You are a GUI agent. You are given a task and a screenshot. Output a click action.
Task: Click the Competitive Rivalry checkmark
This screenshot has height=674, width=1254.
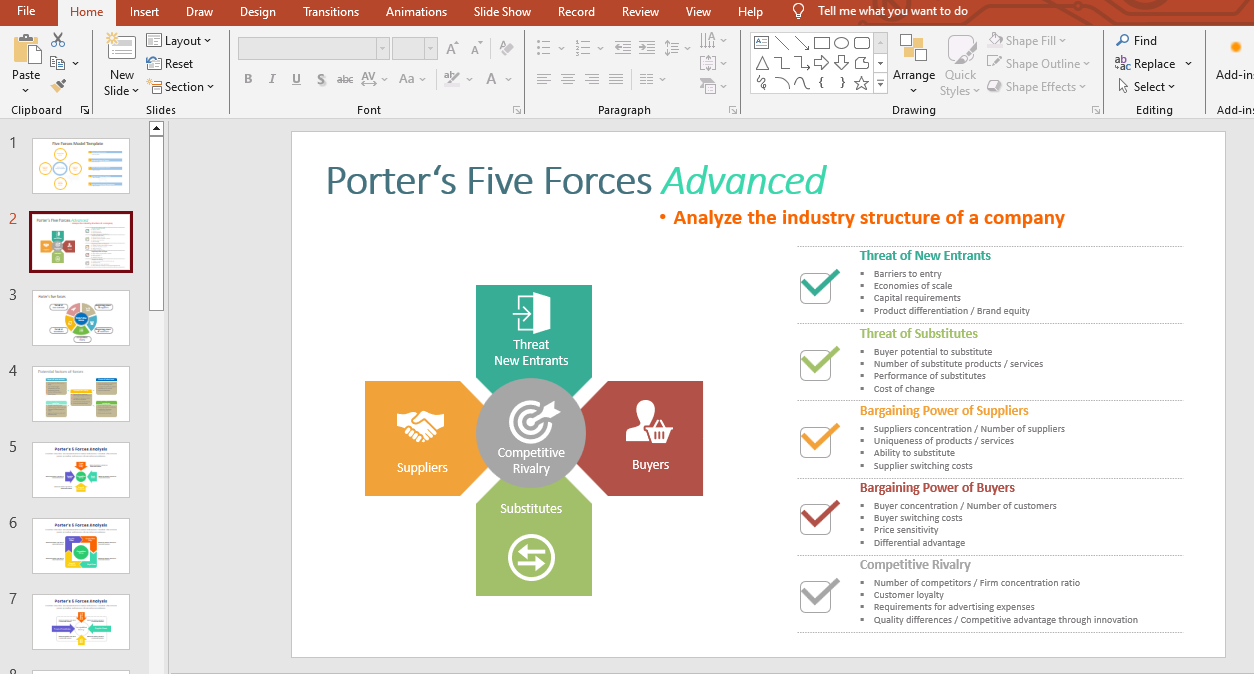coord(819,594)
